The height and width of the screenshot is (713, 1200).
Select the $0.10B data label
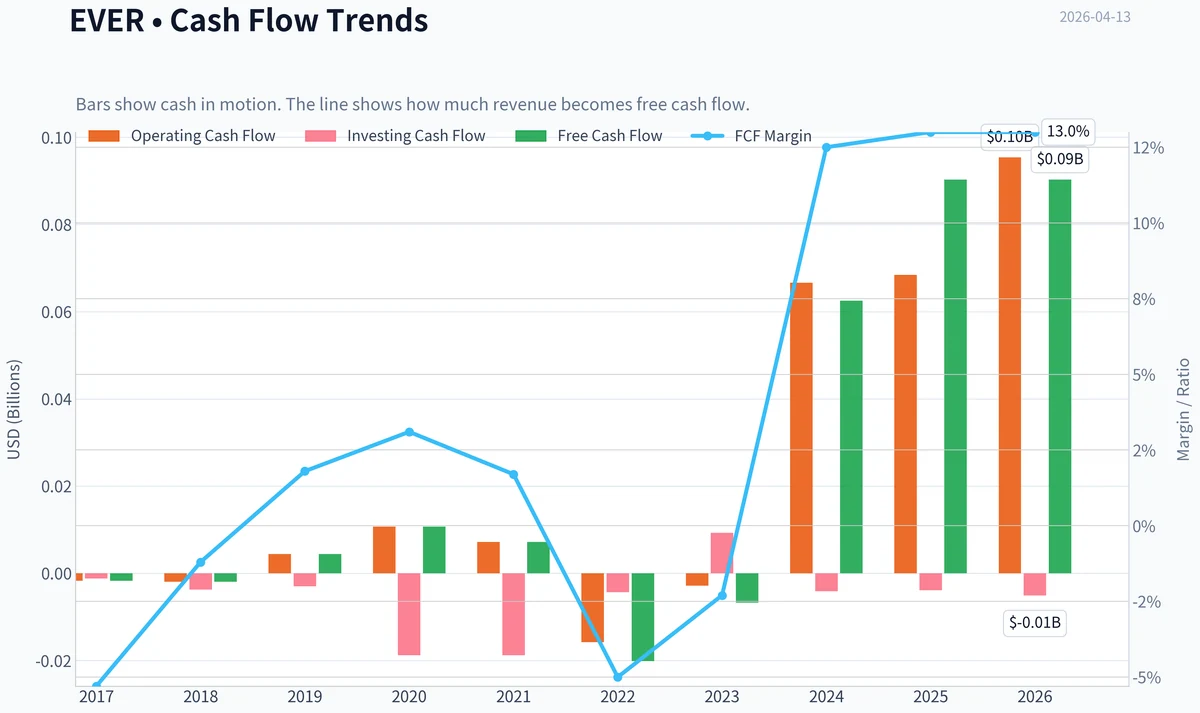(x=1009, y=138)
